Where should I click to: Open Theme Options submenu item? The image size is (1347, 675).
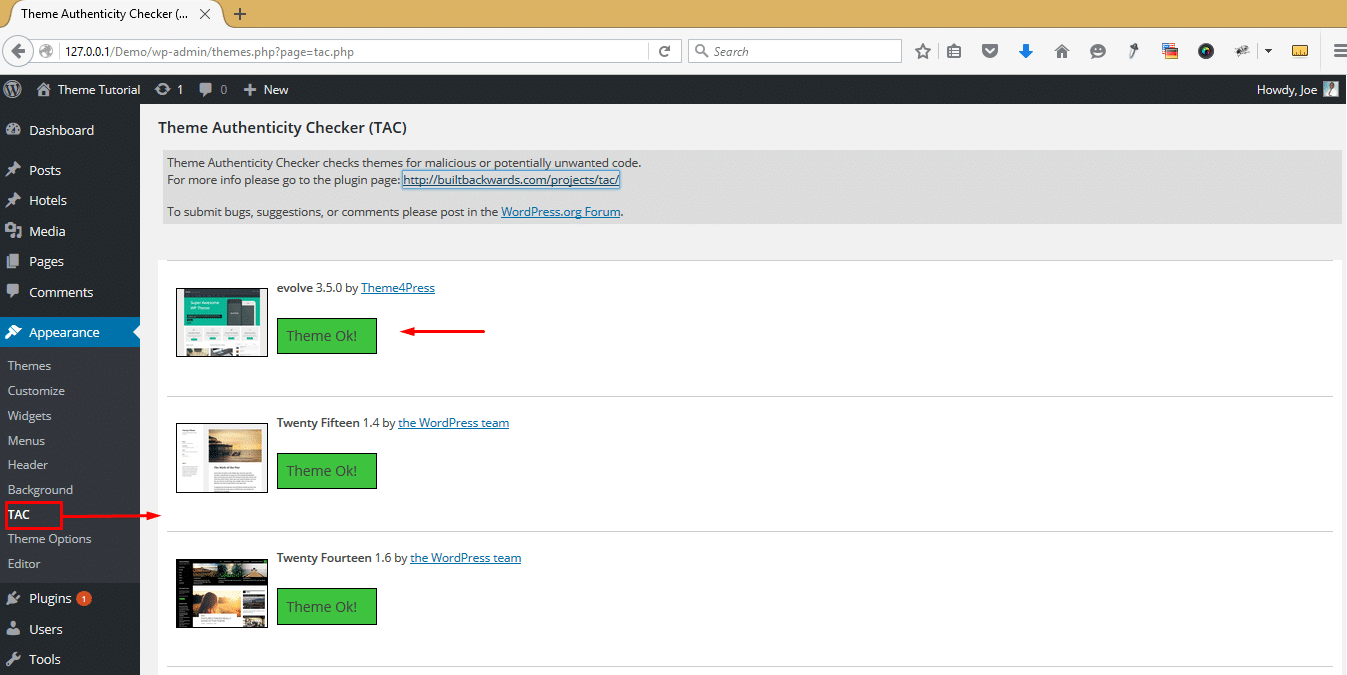(49, 539)
